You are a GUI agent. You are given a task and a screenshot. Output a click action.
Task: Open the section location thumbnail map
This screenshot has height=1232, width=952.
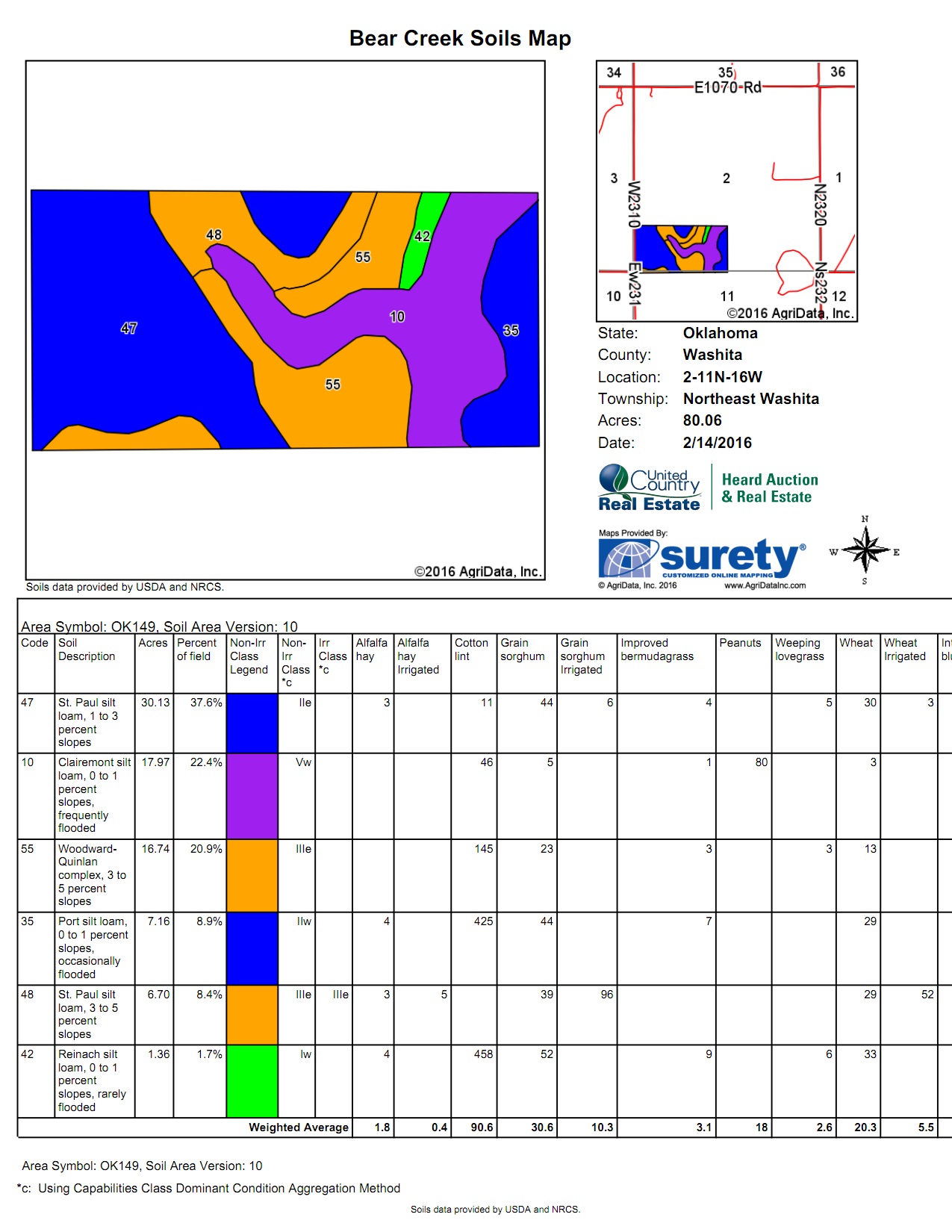[727, 191]
